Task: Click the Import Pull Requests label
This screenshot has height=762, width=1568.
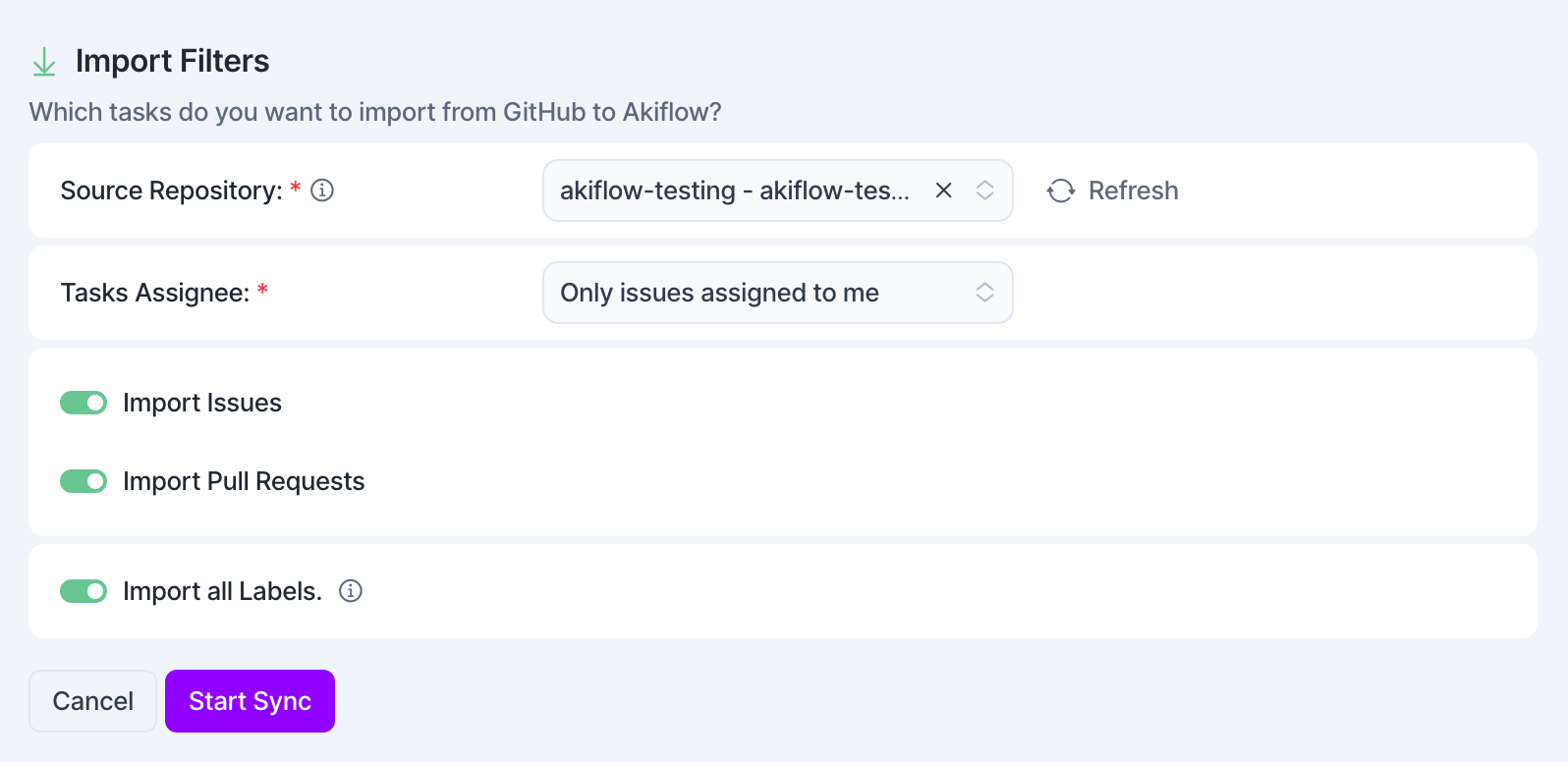Action: click(244, 481)
